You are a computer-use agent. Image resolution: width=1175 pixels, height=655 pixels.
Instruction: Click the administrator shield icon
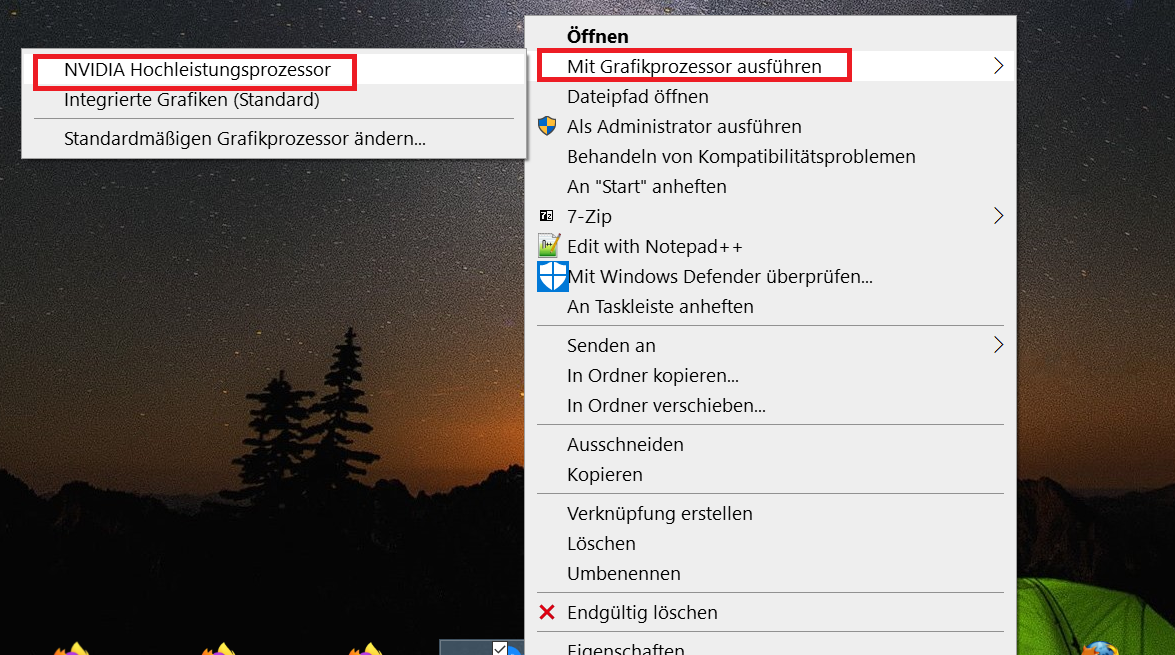tap(547, 126)
